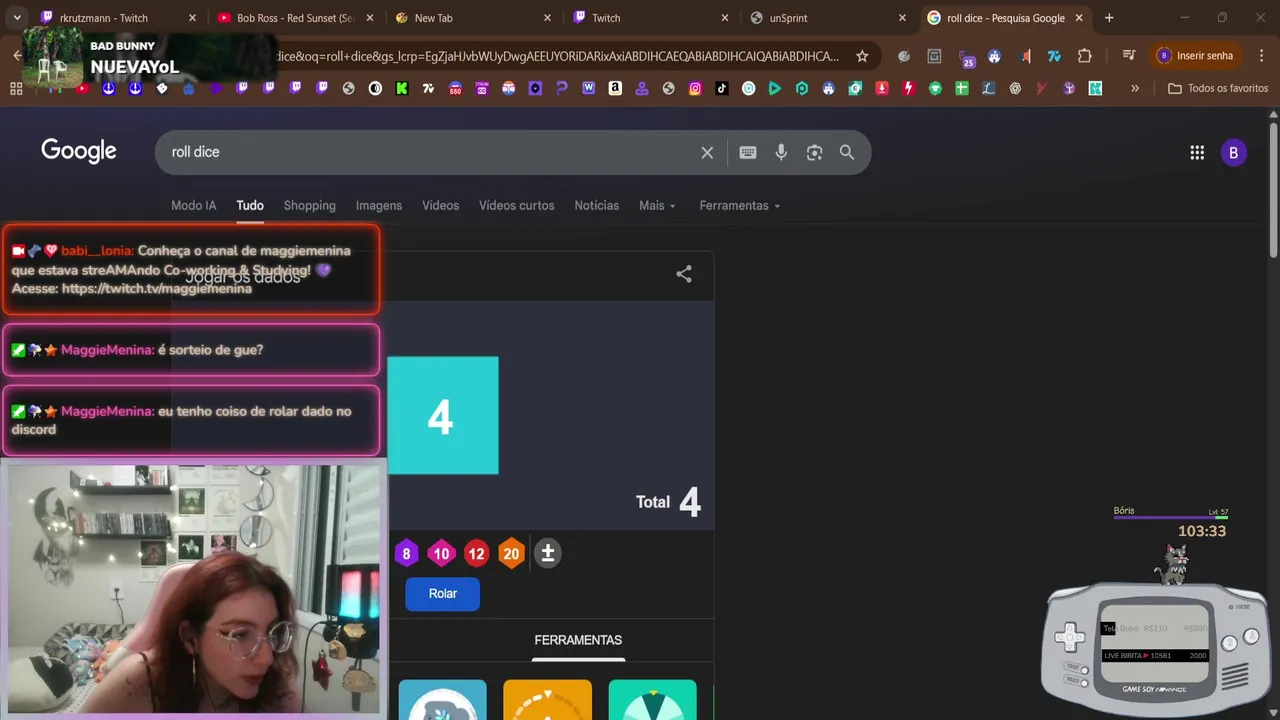
Task: Switch to Modo IA results
Action: pos(193,205)
